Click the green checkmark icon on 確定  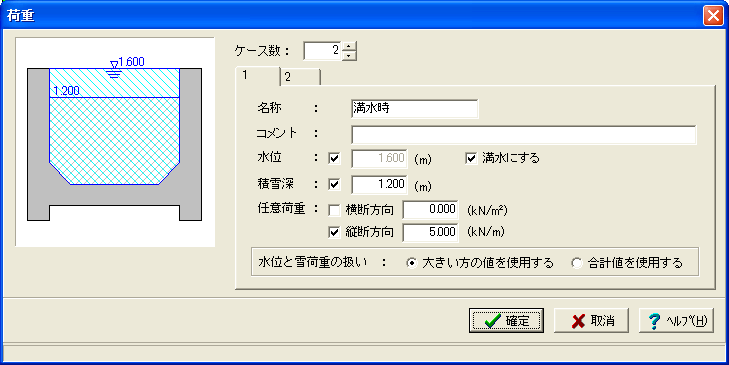click(x=492, y=321)
